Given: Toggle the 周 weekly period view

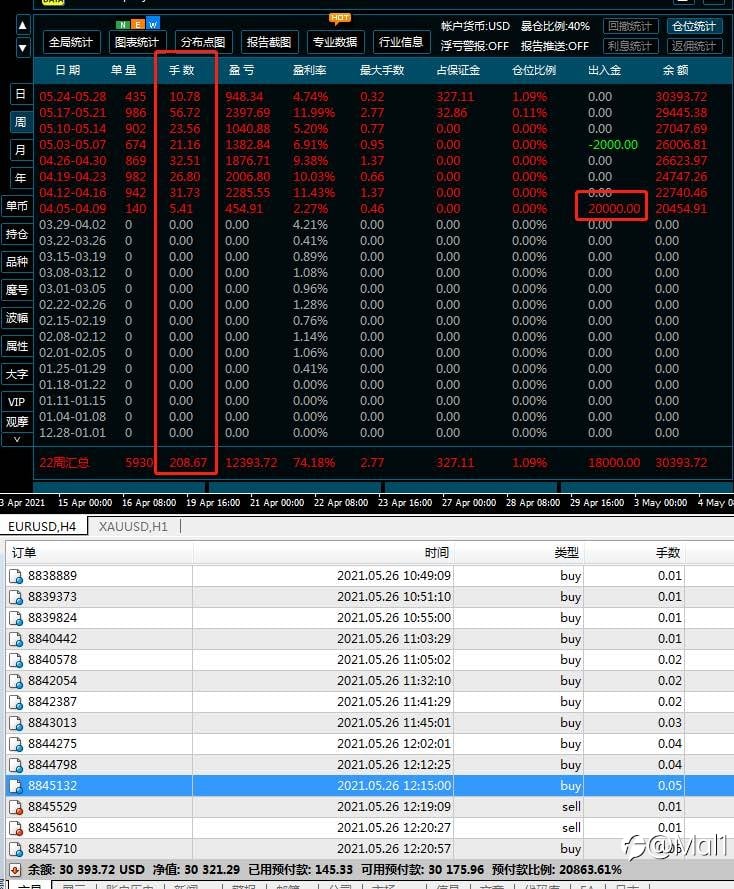Looking at the screenshot, I should pos(20,122).
